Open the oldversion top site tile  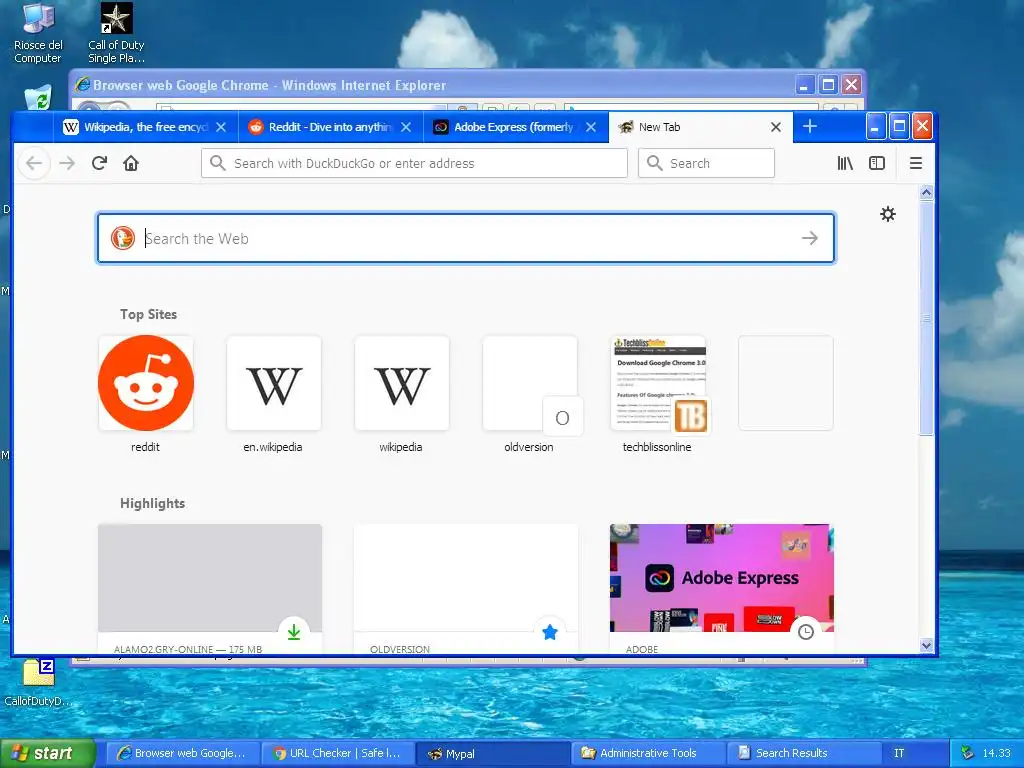530,383
